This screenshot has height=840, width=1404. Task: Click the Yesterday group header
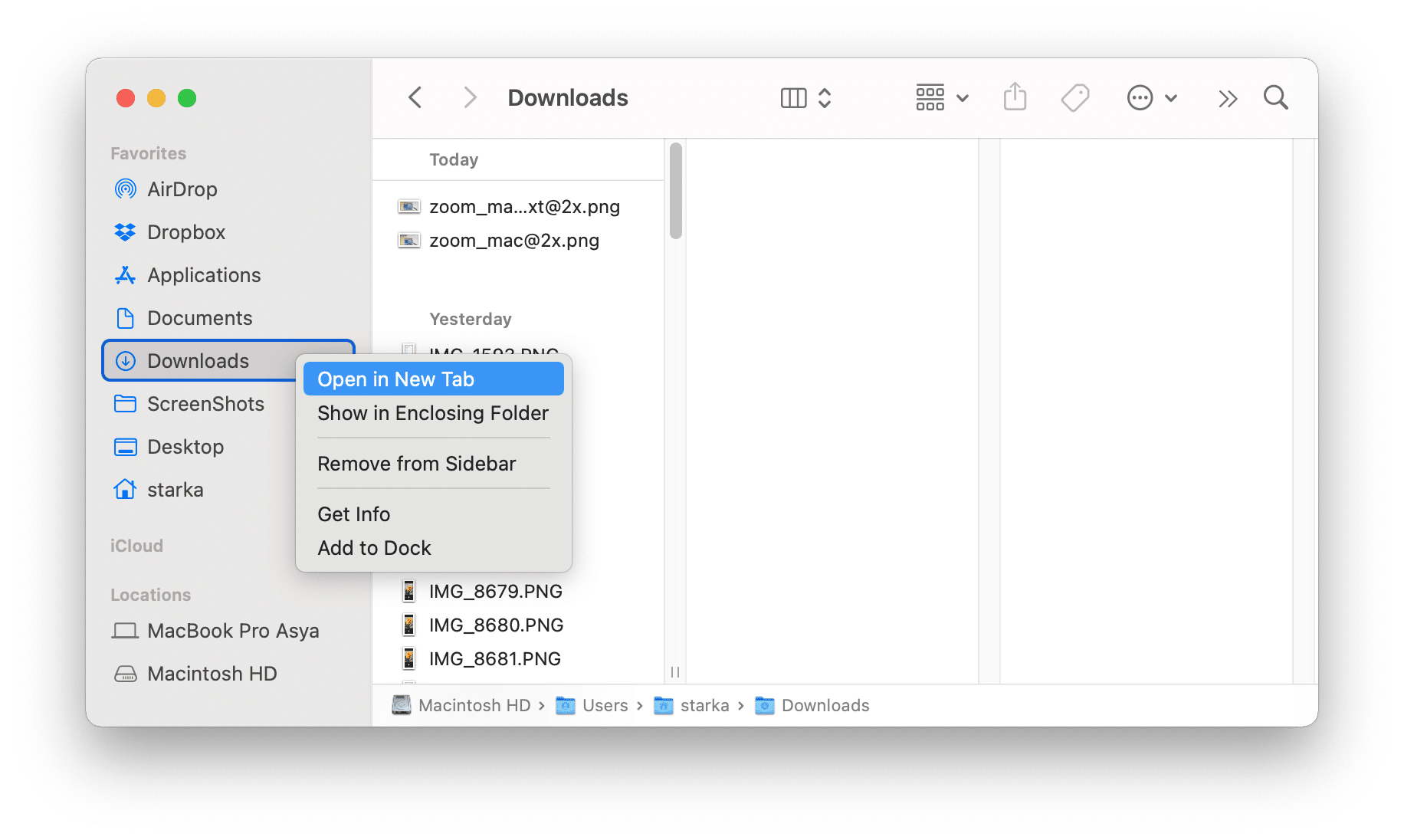tap(471, 319)
